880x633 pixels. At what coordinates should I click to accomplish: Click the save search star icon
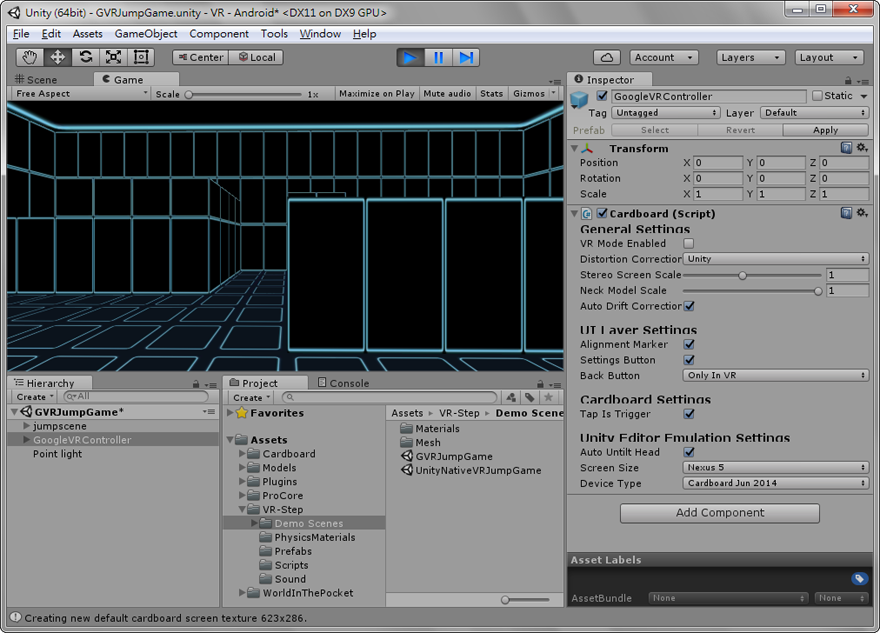point(548,397)
